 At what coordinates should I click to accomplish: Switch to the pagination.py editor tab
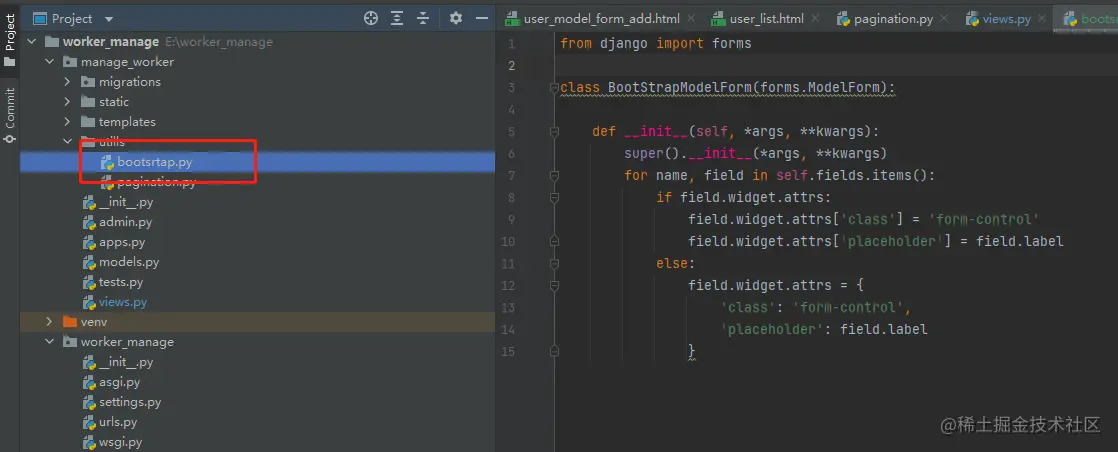pos(893,19)
